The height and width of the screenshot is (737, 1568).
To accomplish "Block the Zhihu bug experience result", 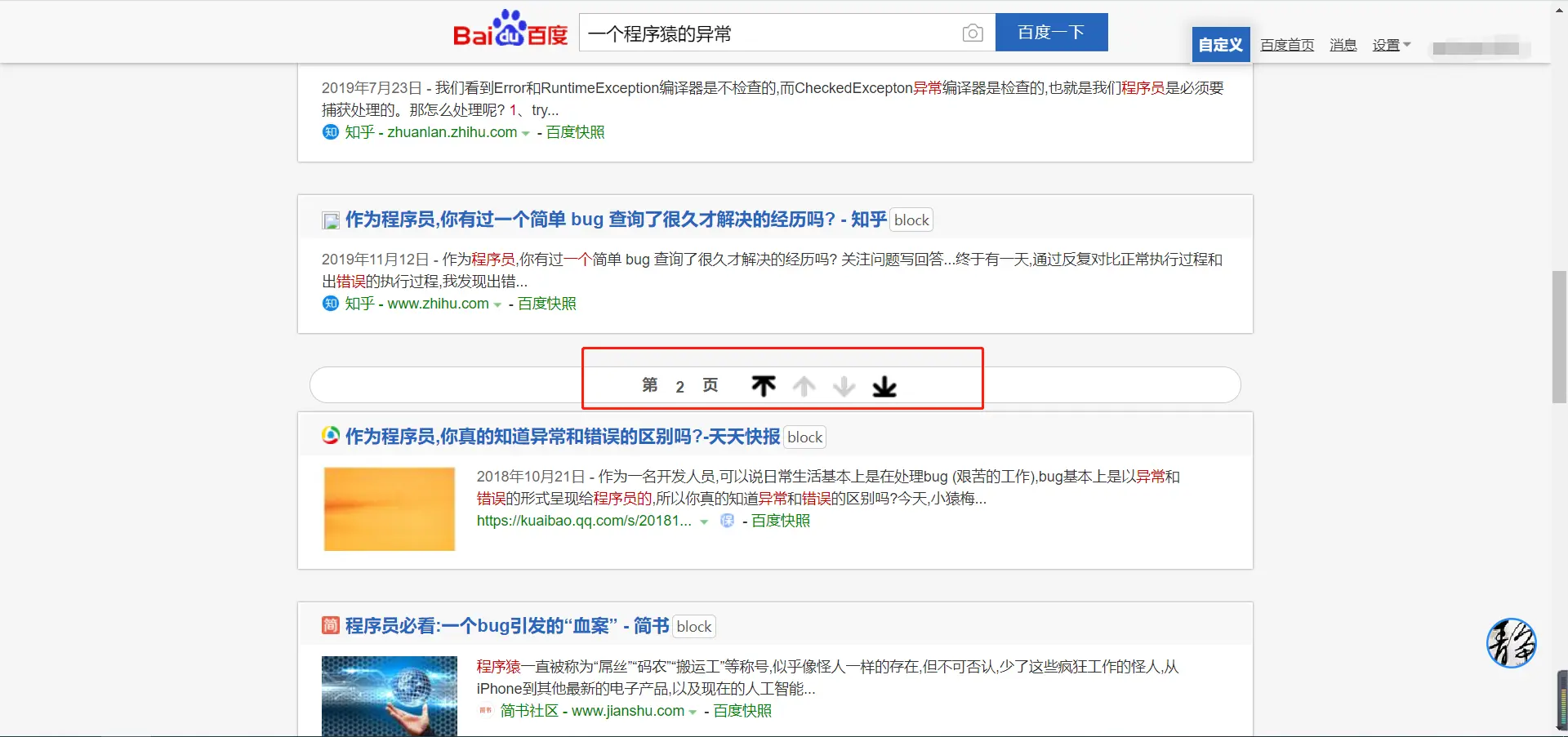I will pyautogui.click(x=911, y=219).
